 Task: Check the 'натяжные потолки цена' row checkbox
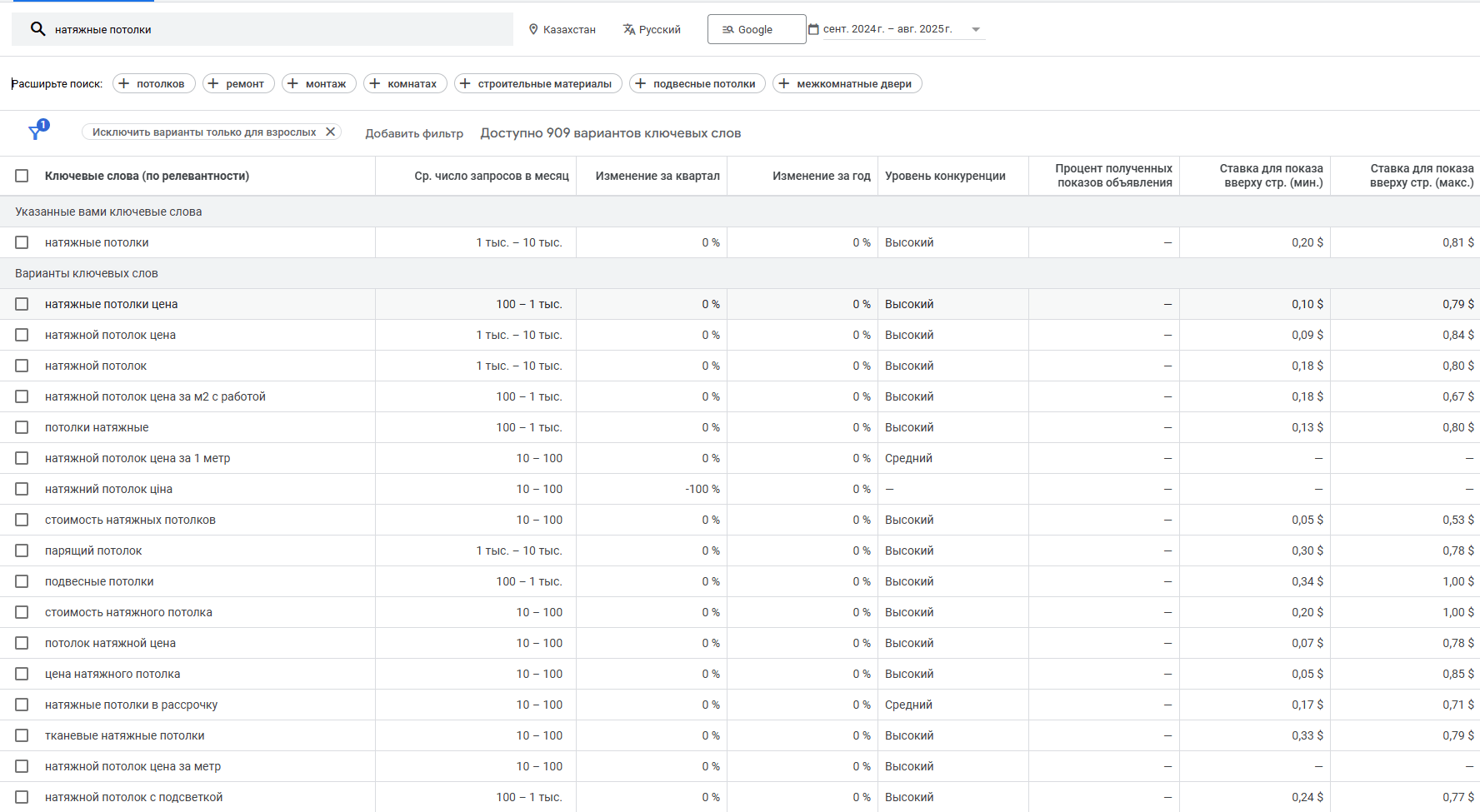[22, 304]
